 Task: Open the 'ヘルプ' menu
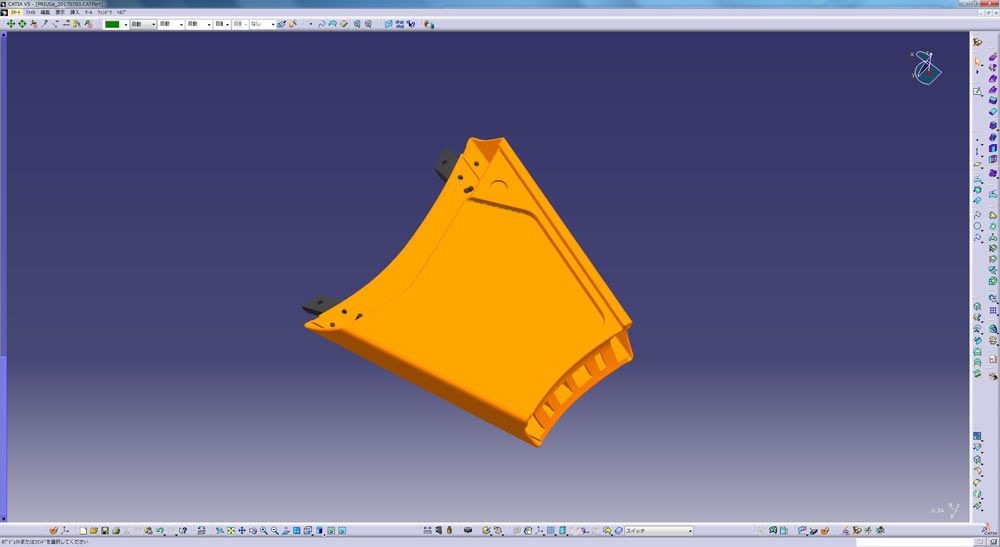[x=121, y=12]
